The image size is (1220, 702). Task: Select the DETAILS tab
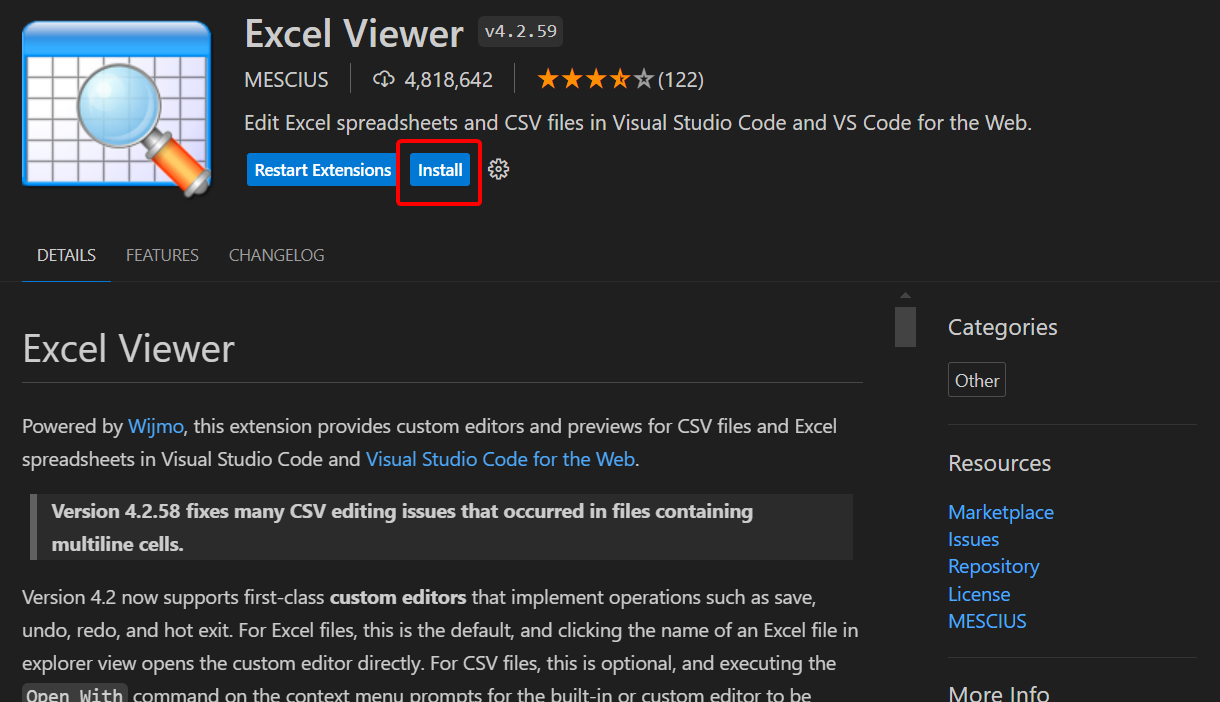[66, 255]
